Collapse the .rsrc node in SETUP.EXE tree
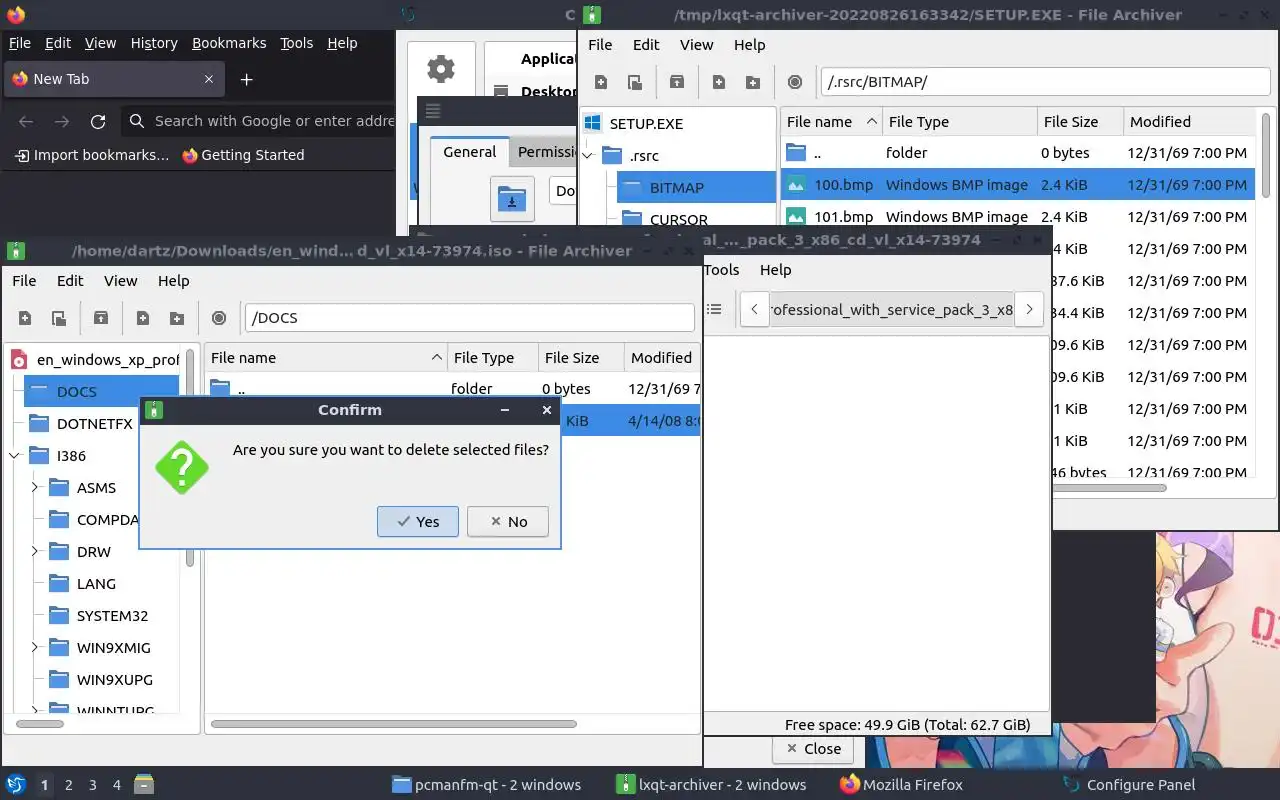1280x800 pixels. point(588,156)
